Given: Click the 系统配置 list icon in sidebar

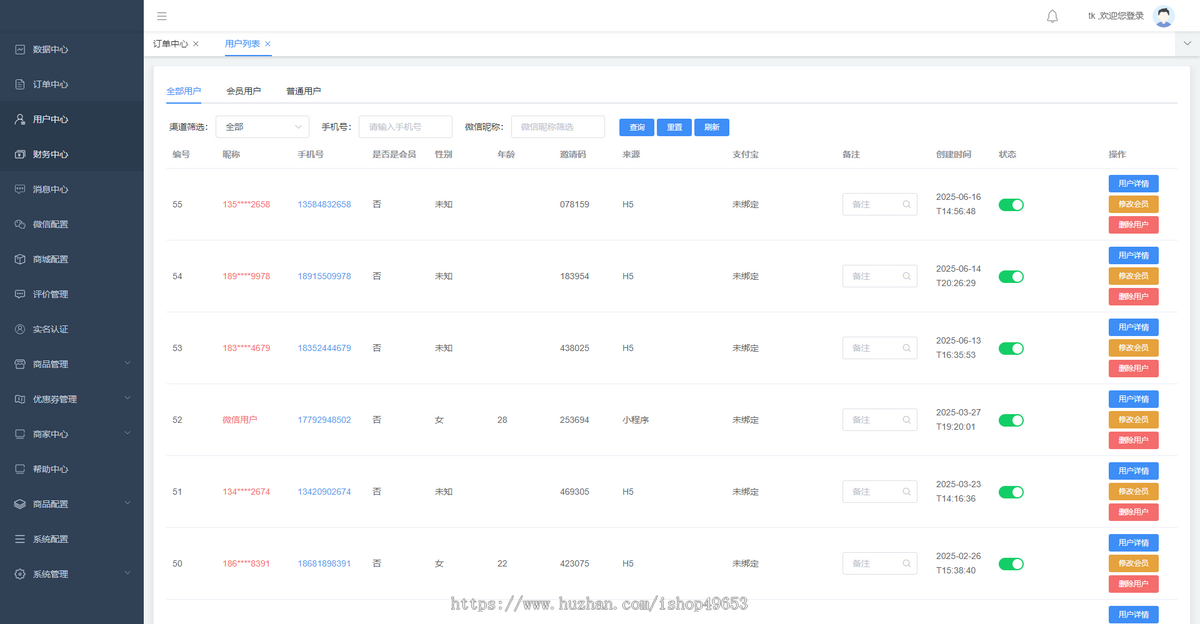Looking at the screenshot, I should (x=20, y=539).
